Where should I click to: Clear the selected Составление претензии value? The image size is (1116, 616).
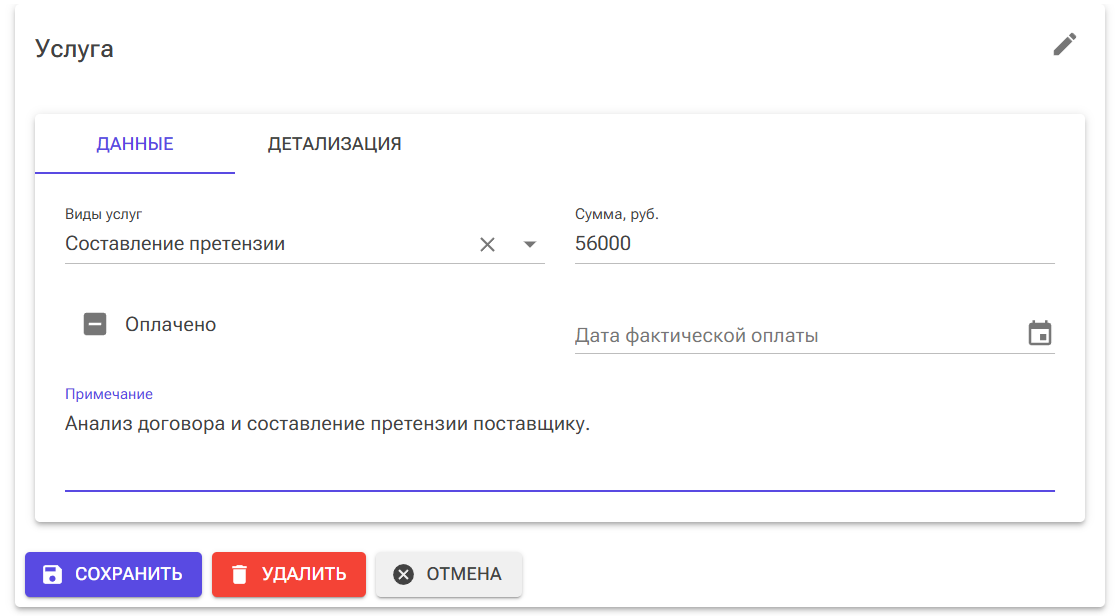click(x=487, y=245)
